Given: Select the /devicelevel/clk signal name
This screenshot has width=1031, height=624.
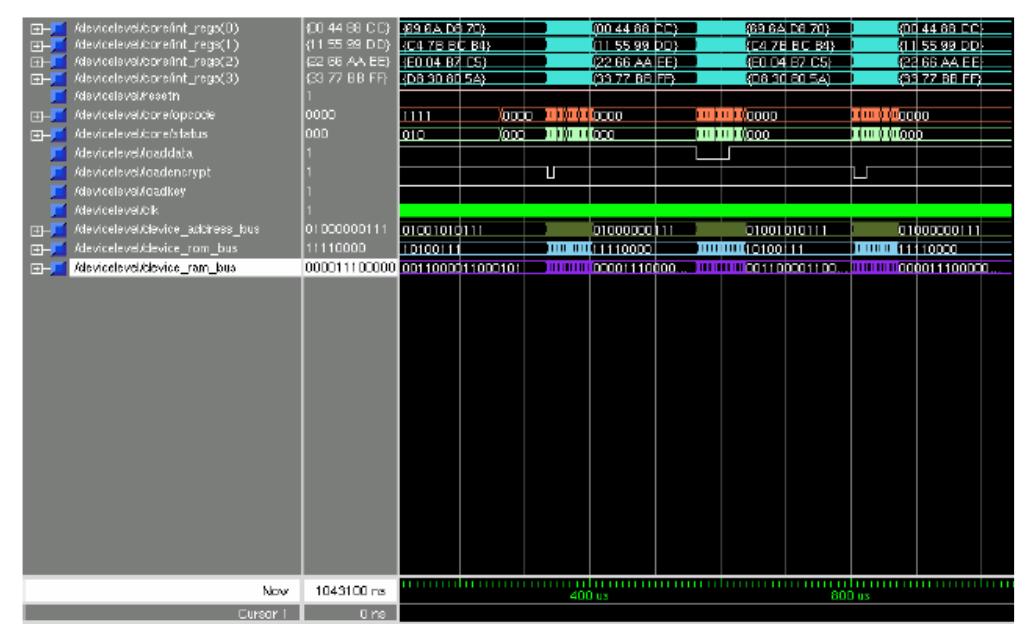Looking at the screenshot, I should tap(116, 210).
